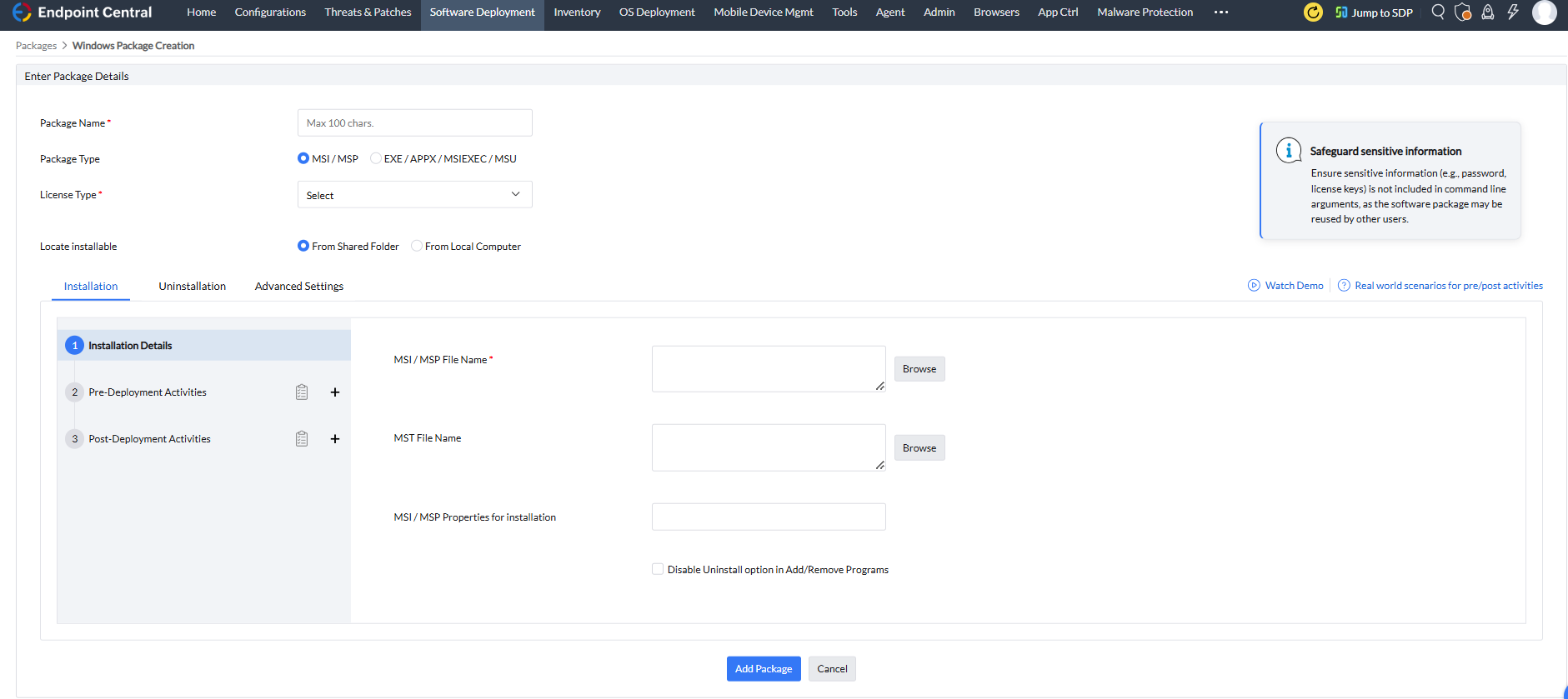1568x699 pixels.
Task: Switch to the Installation tab
Action: click(91, 287)
